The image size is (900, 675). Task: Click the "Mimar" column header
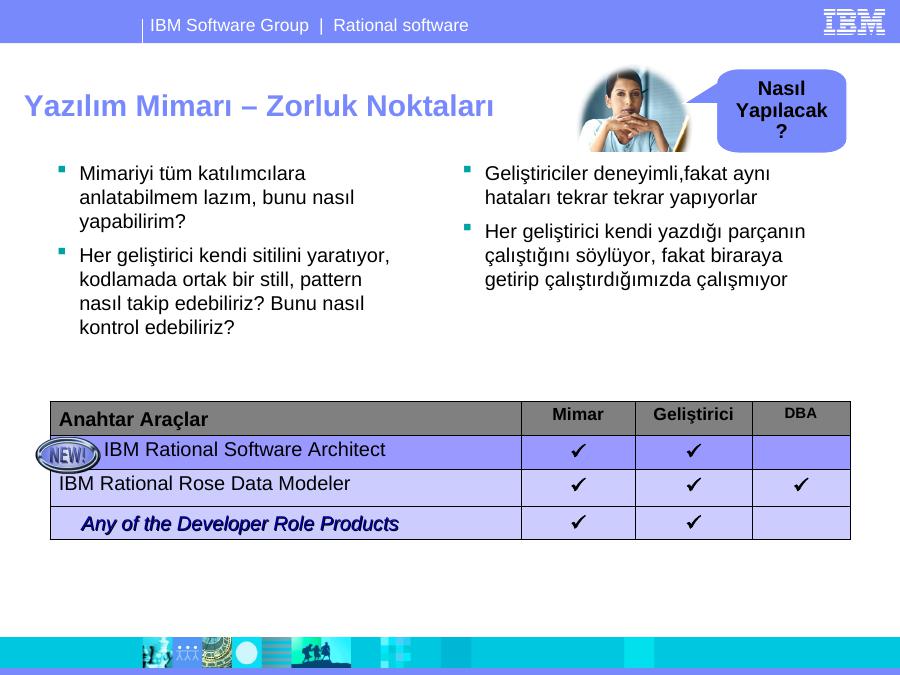point(577,414)
